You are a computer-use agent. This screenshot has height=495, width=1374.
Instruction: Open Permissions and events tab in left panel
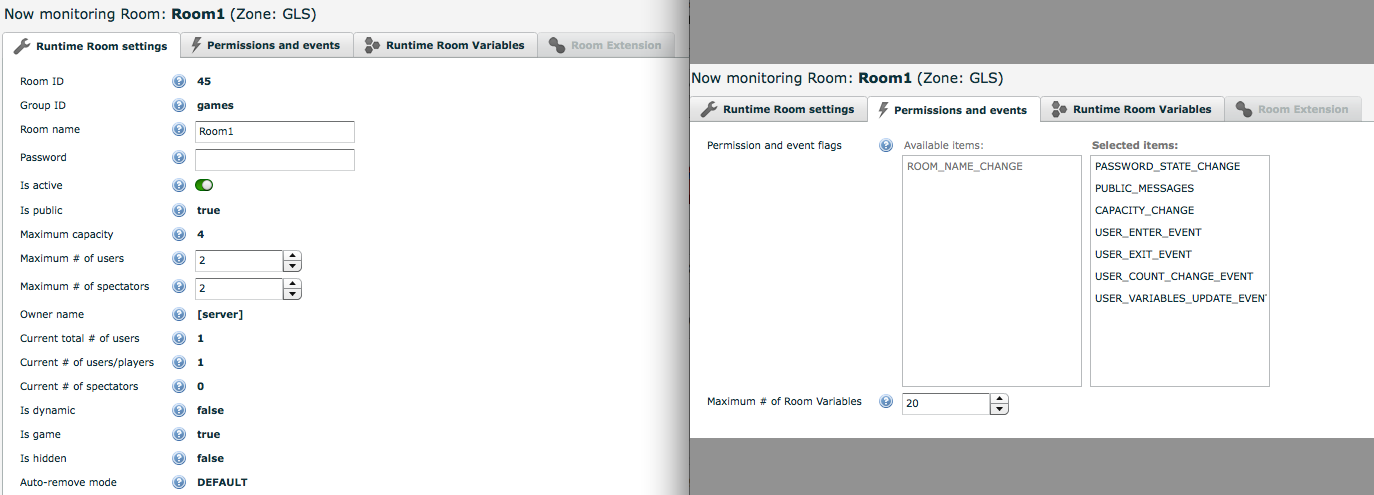pyautogui.click(x=266, y=45)
